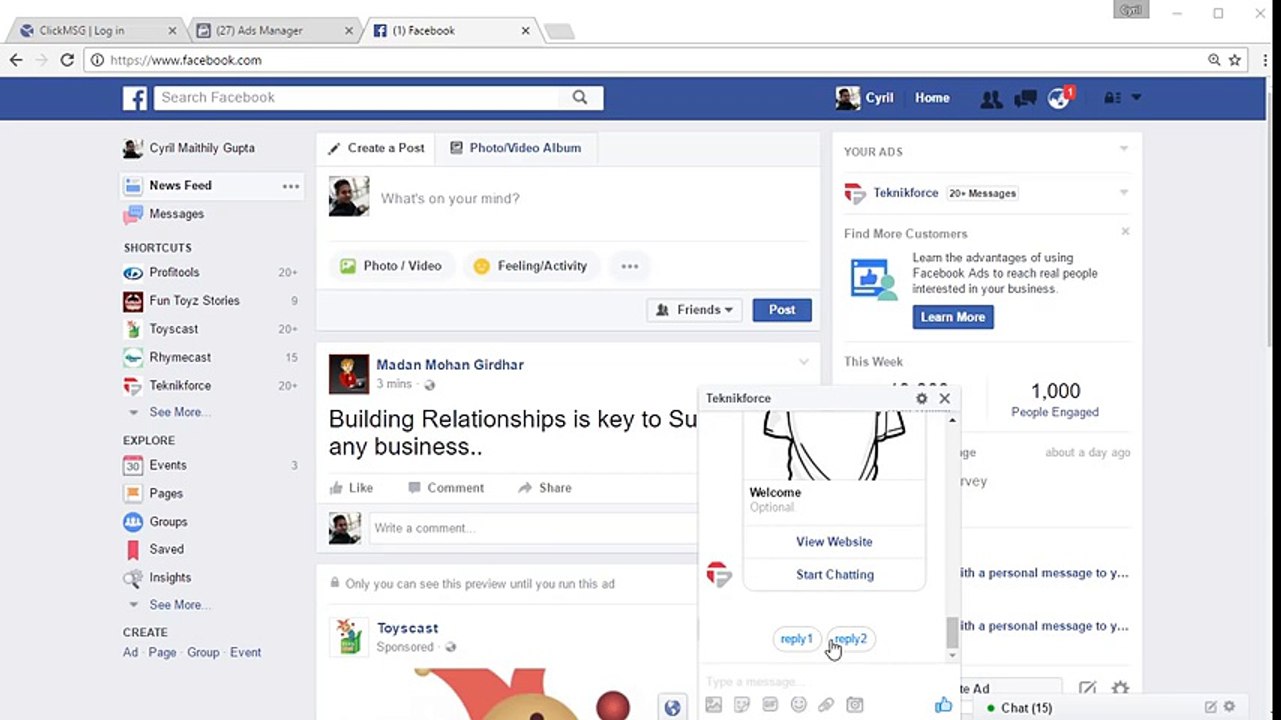Viewport: 1281px width, 720px height.
Task: Choose the reply1 quick reply
Action: (x=797, y=639)
